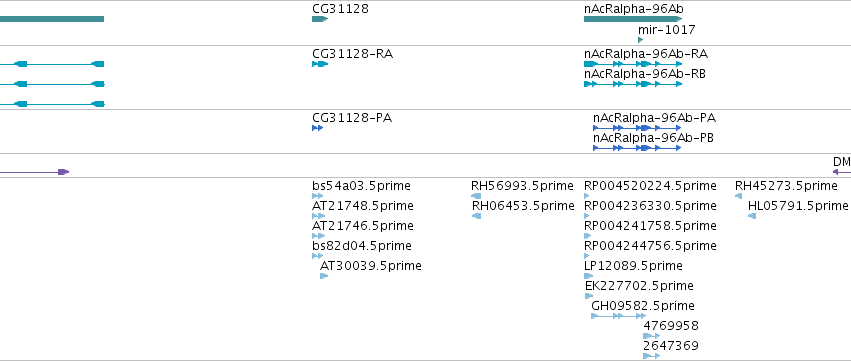Select the purple arrow feature at left
This screenshot has height=361, width=851.
[34, 172]
